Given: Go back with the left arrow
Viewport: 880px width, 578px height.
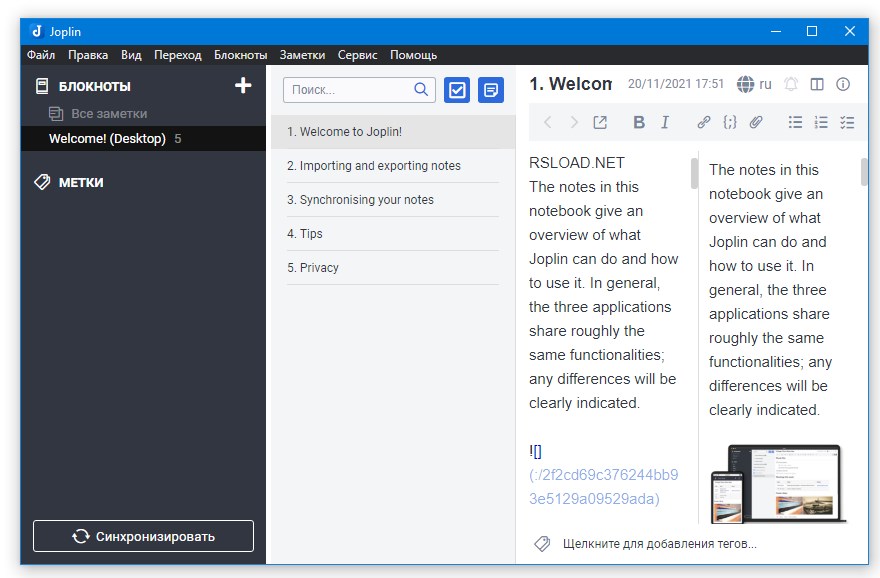Looking at the screenshot, I should [548, 122].
